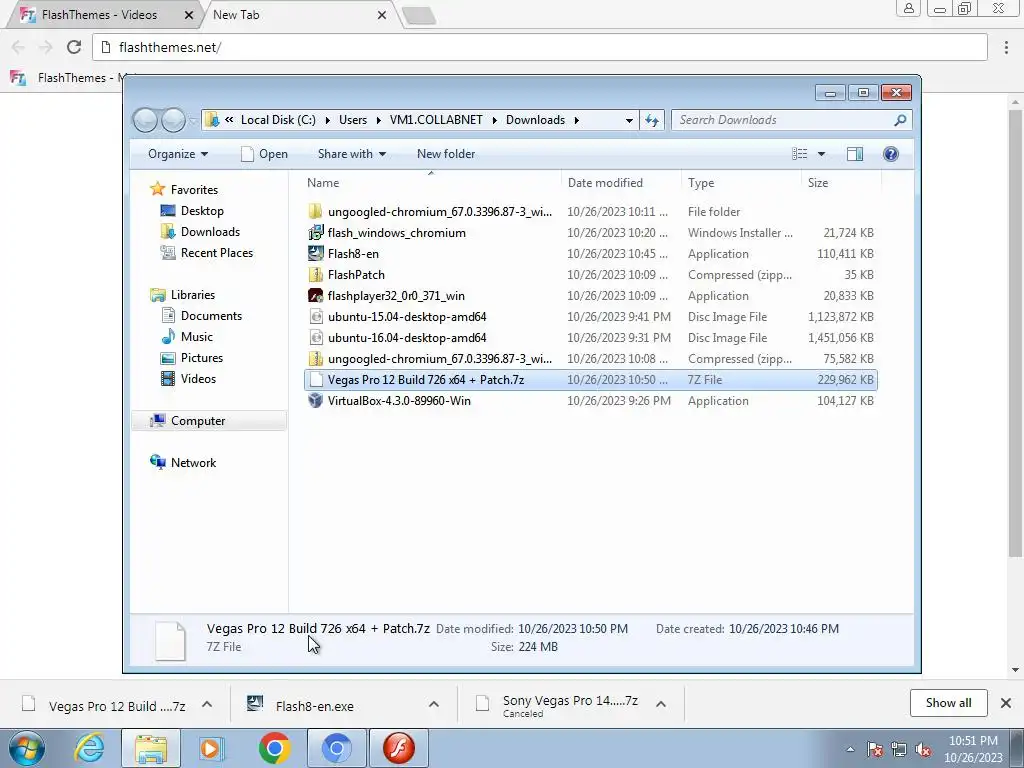Select Network in the navigation pane
The height and width of the screenshot is (768, 1024).
click(x=193, y=462)
